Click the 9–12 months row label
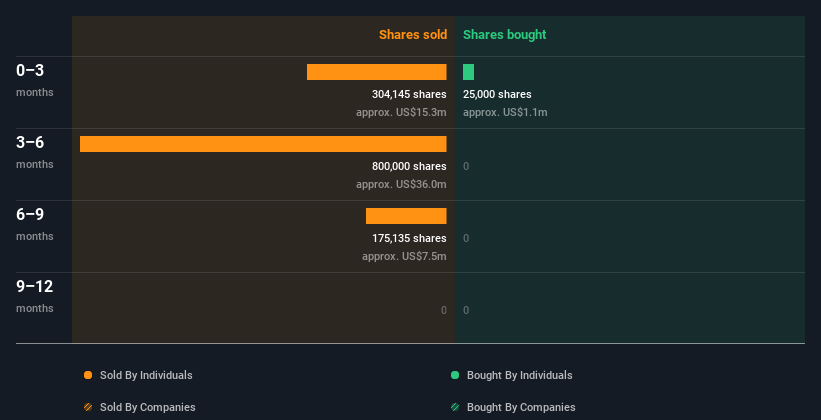This screenshot has width=821, height=420. pyautogui.click(x=35, y=296)
